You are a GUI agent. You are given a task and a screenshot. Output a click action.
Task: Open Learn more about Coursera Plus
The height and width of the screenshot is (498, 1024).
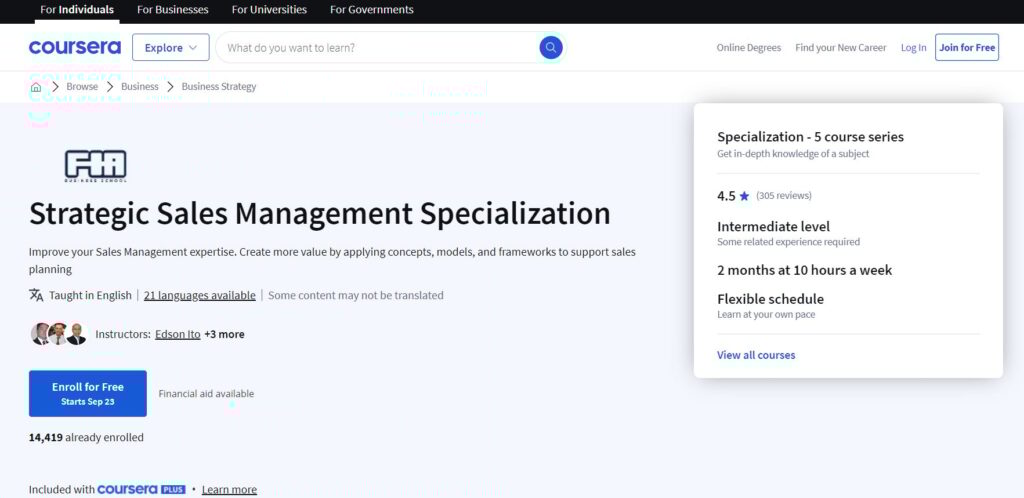point(229,490)
